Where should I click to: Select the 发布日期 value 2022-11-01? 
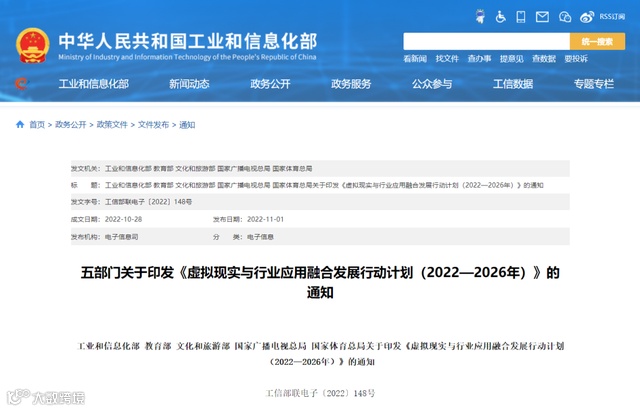tap(265, 219)
